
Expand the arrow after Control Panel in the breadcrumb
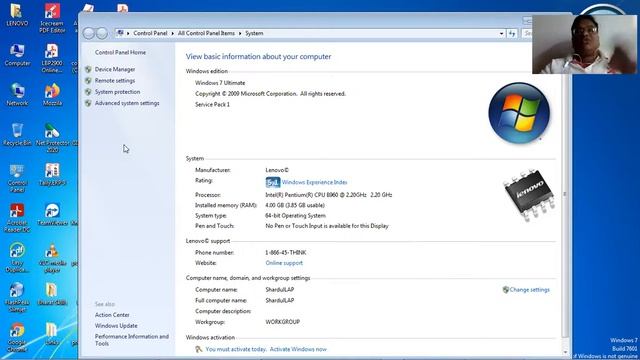(x=173, y=33)
